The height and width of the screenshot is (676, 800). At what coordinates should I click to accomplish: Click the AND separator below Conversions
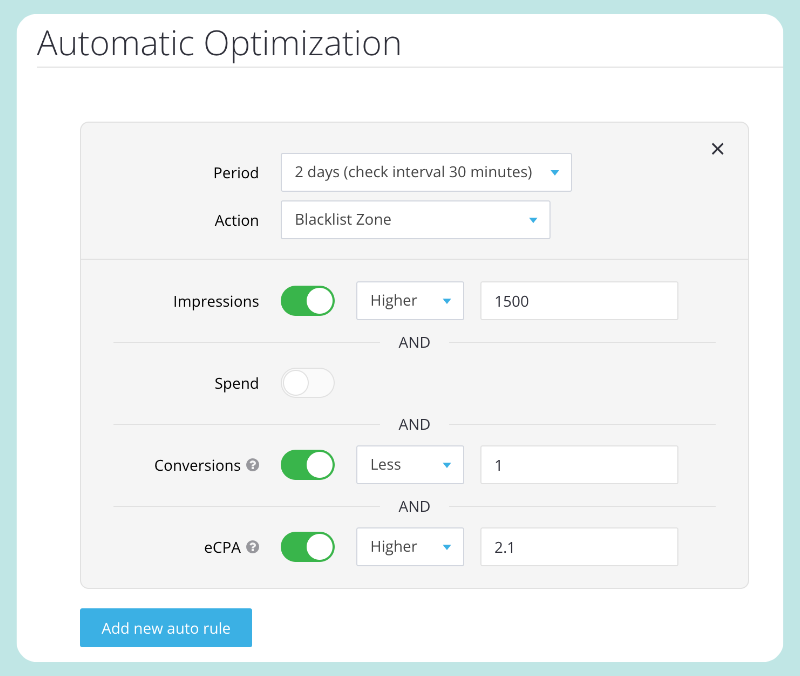414,507
